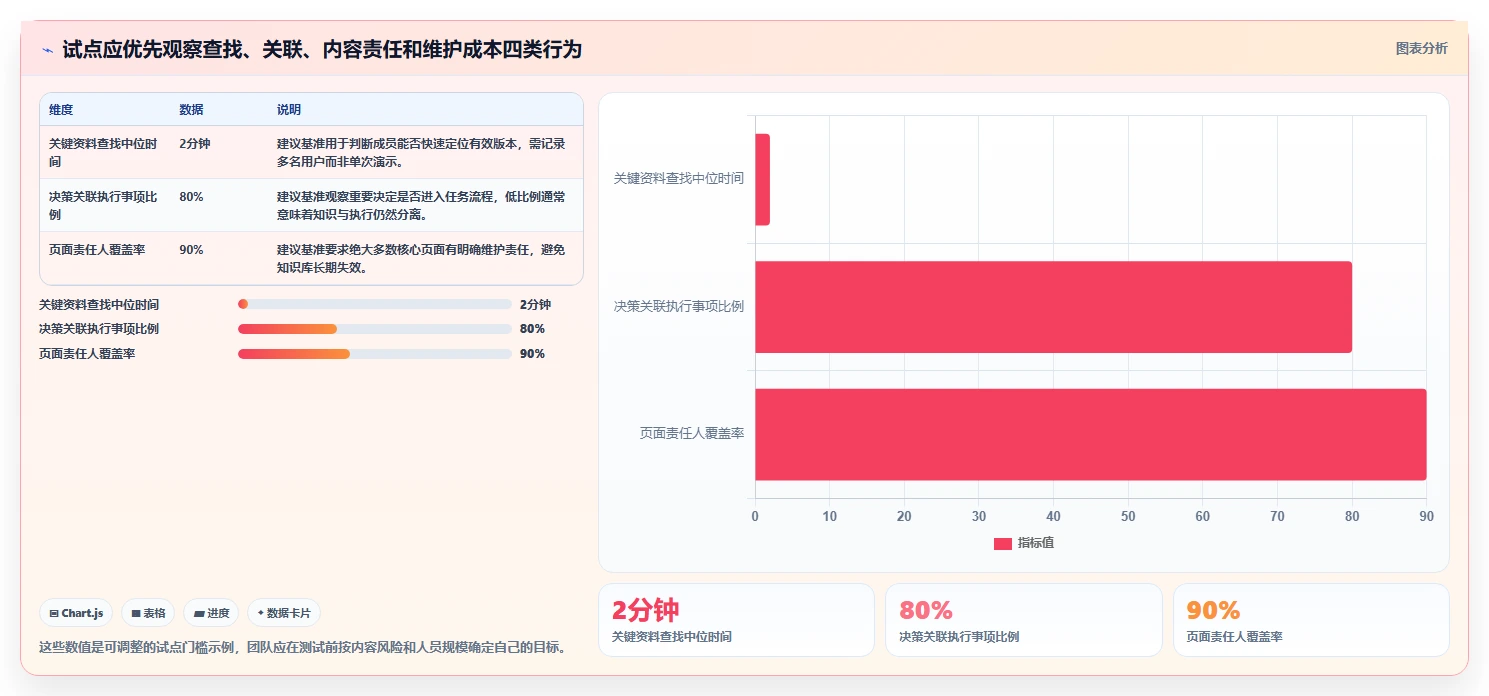Click the page title 试点应优先观察查找…
1489x696 pixels.
click(322, 49)
